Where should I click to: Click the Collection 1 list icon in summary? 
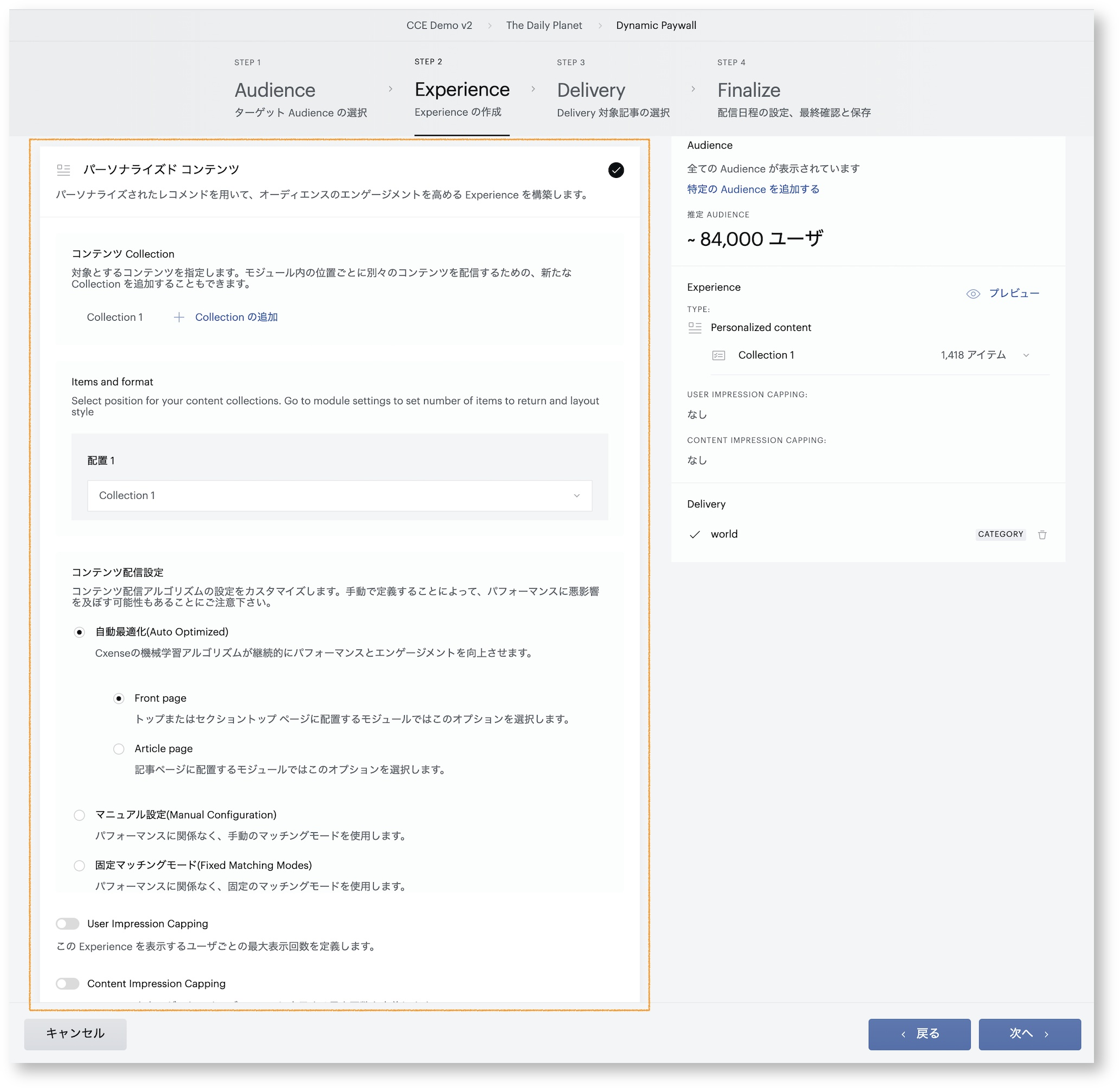719,356
